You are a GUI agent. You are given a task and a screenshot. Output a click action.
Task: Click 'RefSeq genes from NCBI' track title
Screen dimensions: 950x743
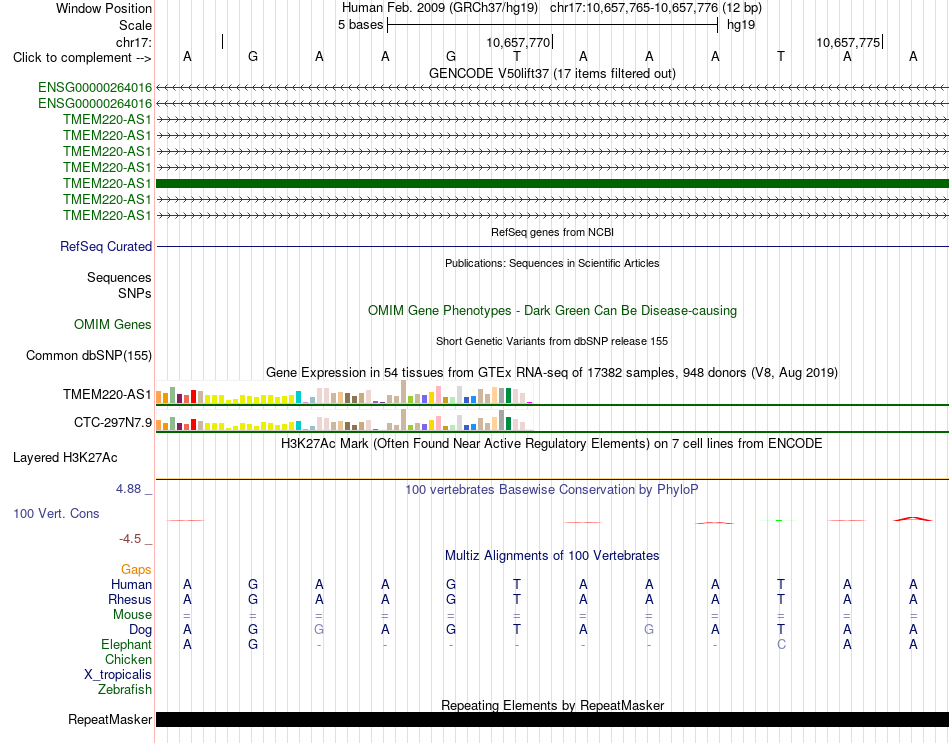(x=552, y=232)
